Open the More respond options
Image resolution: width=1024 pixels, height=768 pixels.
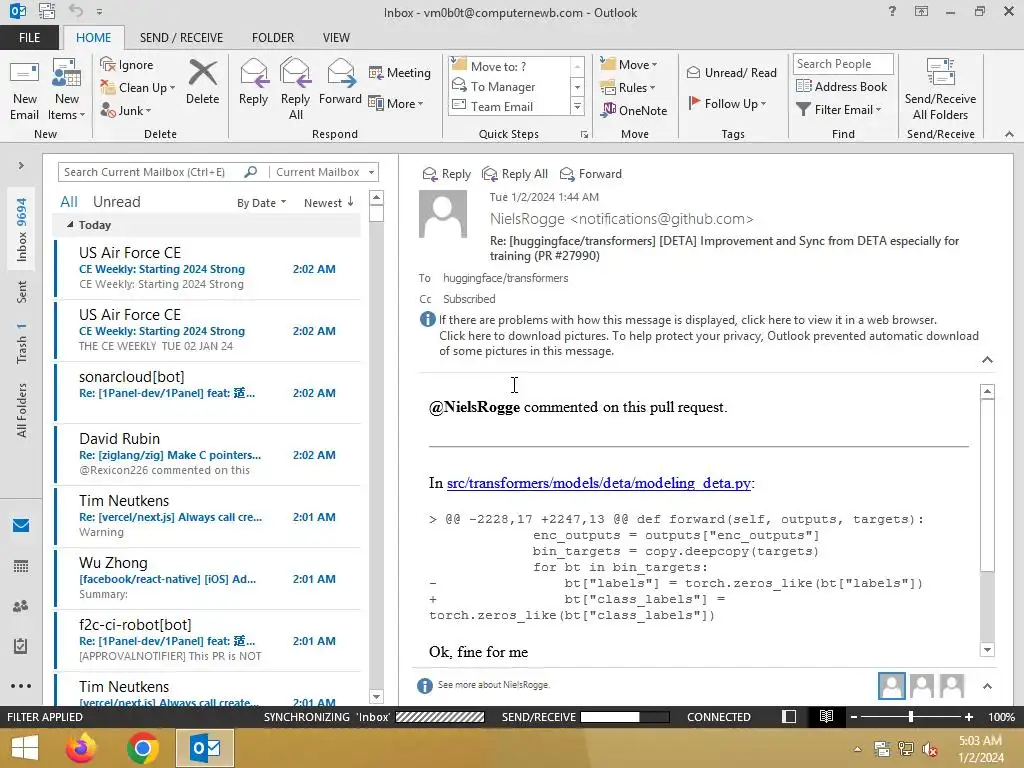(396, 103)
